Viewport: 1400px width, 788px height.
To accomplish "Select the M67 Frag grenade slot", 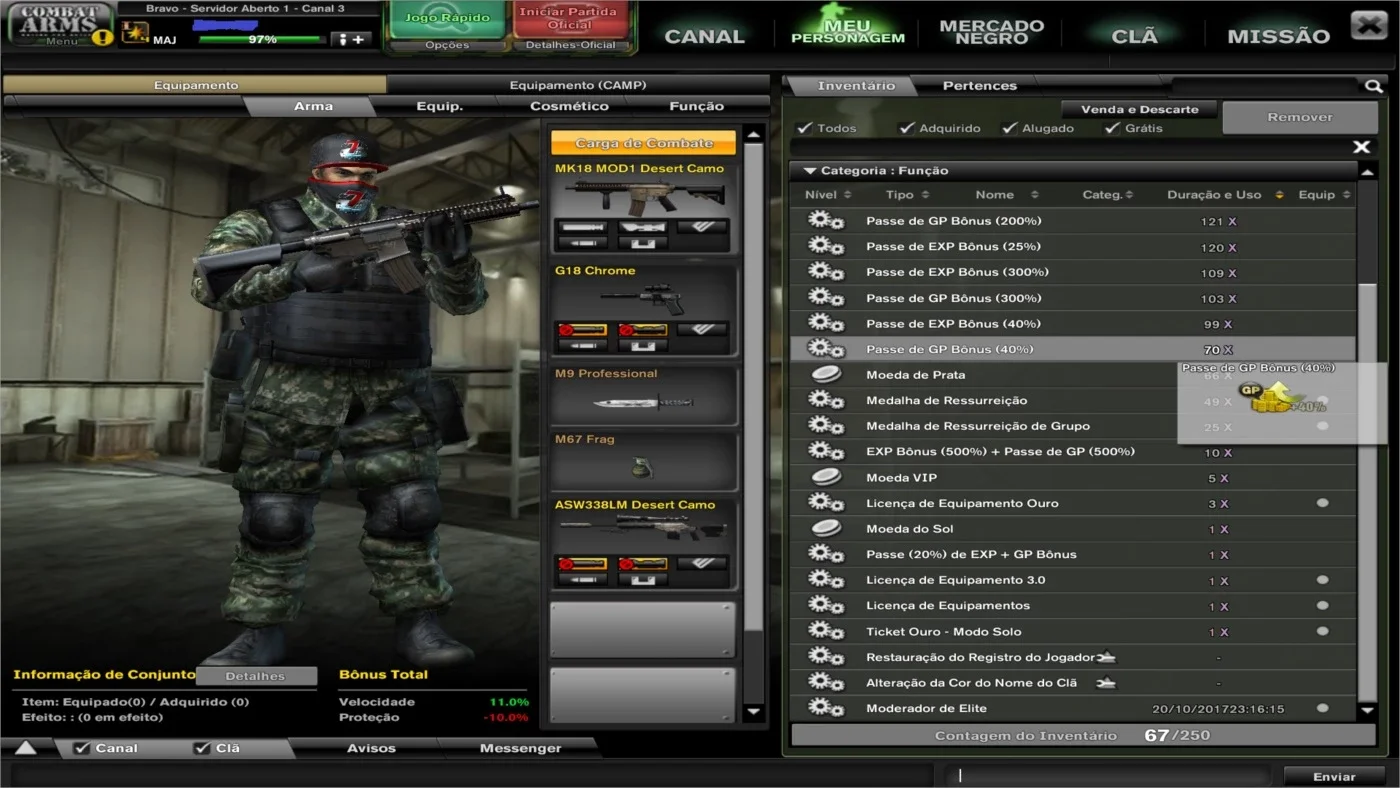I will point(643,461).
